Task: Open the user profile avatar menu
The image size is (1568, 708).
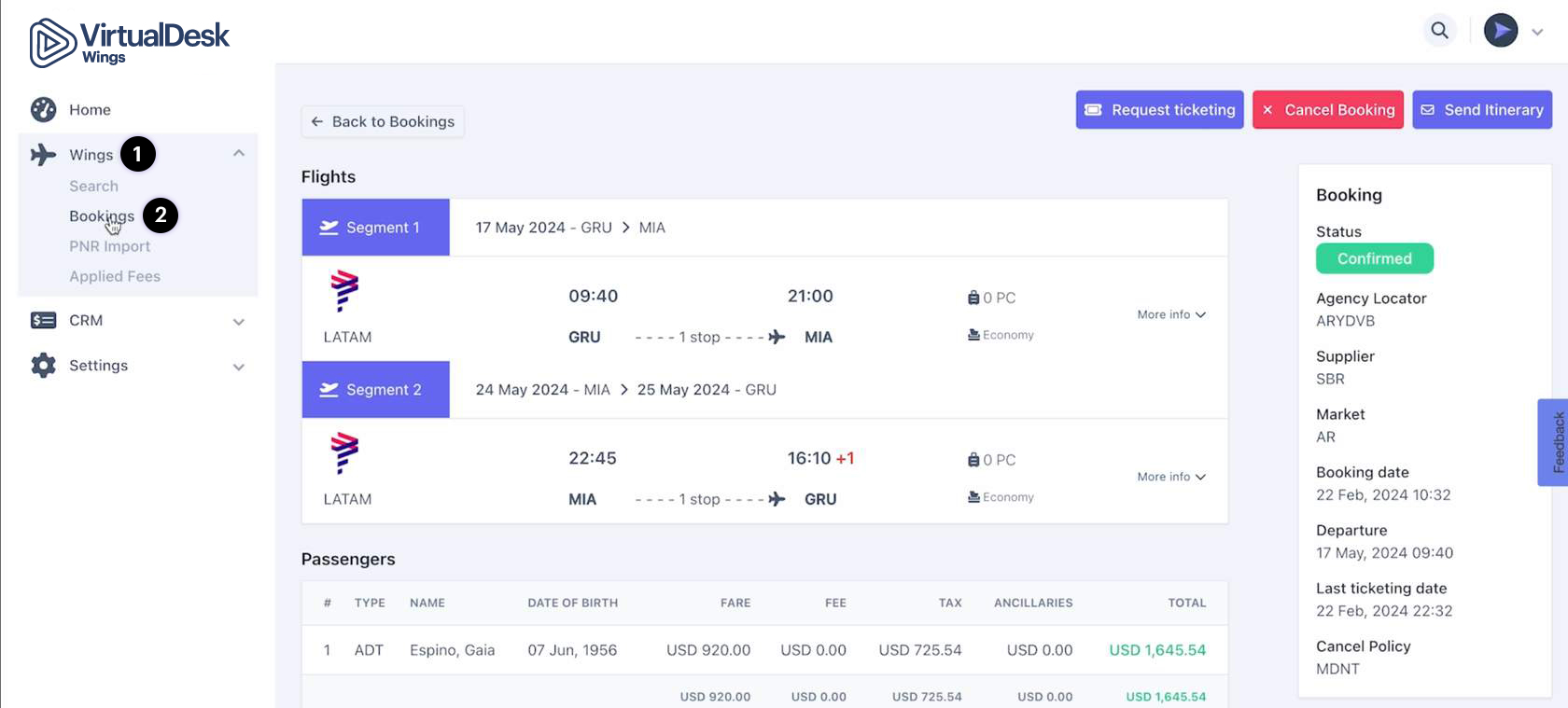Action: click(x=1501, y=31)
